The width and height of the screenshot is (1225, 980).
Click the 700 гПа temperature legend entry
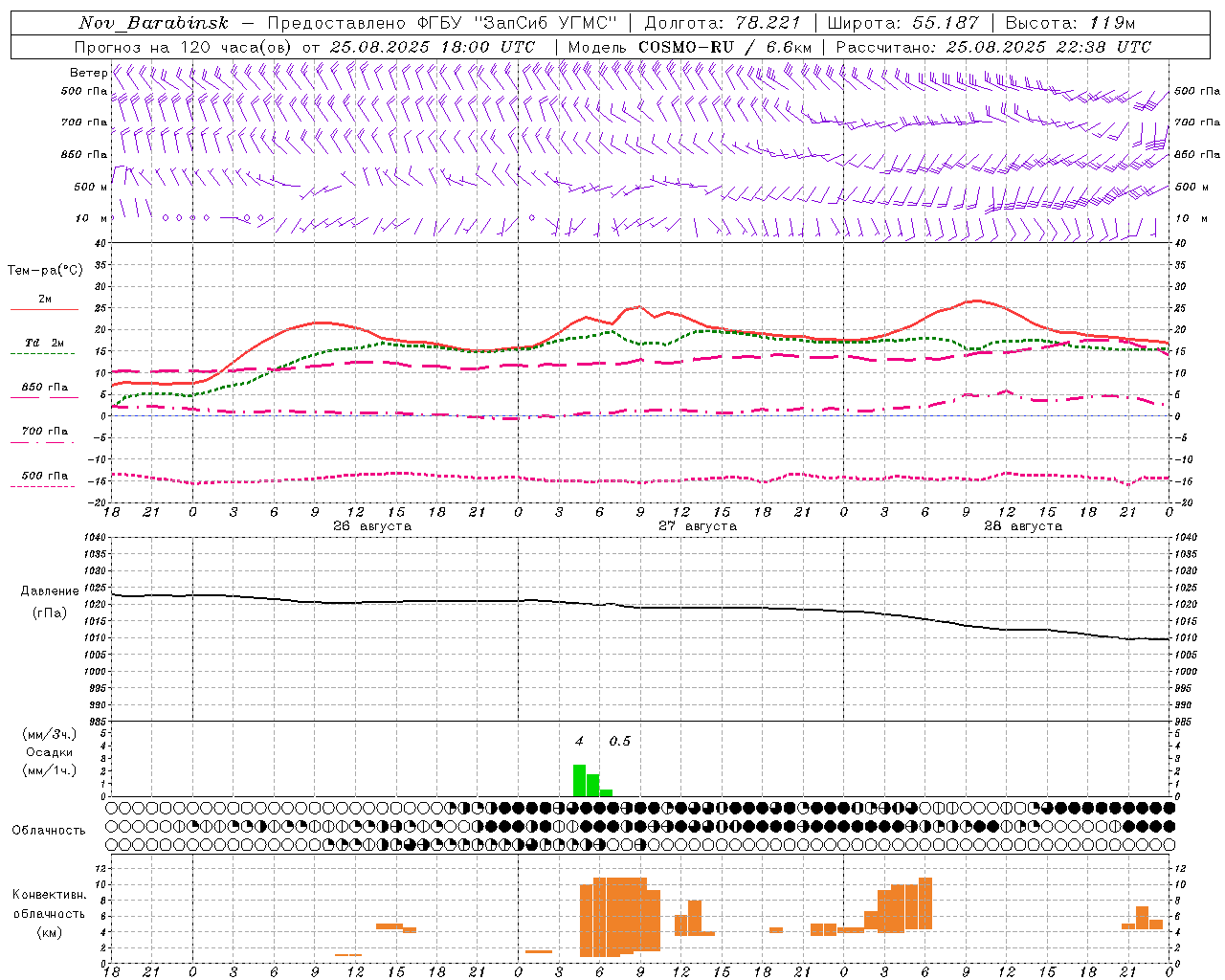coord(44,432)
